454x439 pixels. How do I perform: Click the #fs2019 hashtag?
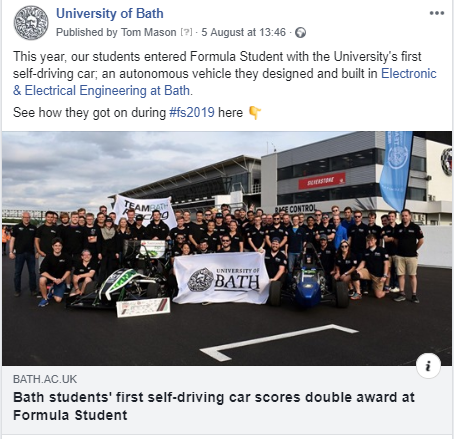tap(192, 112)
